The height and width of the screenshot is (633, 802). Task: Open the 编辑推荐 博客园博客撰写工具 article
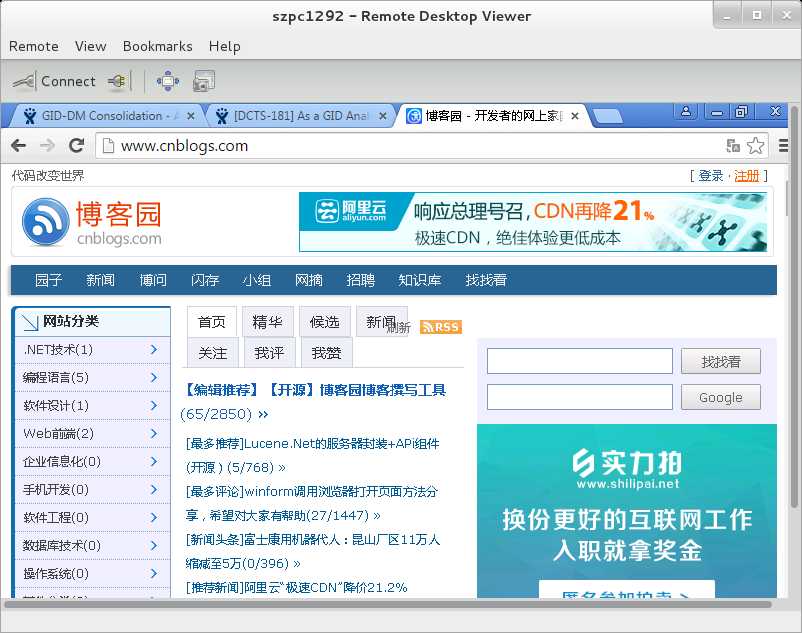[314, 391]
